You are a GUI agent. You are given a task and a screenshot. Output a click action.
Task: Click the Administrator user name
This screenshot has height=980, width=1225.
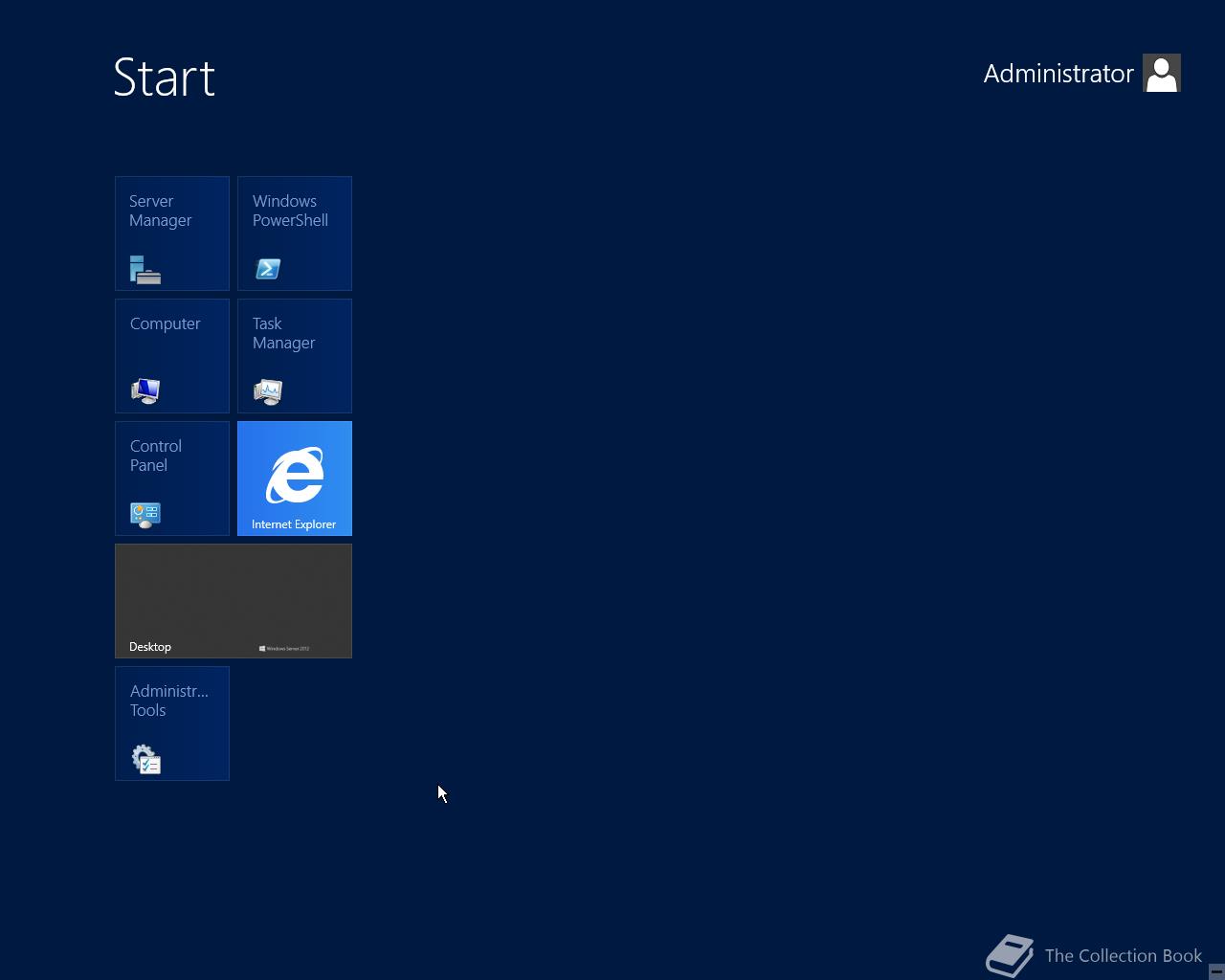[x=1058, y=74]
